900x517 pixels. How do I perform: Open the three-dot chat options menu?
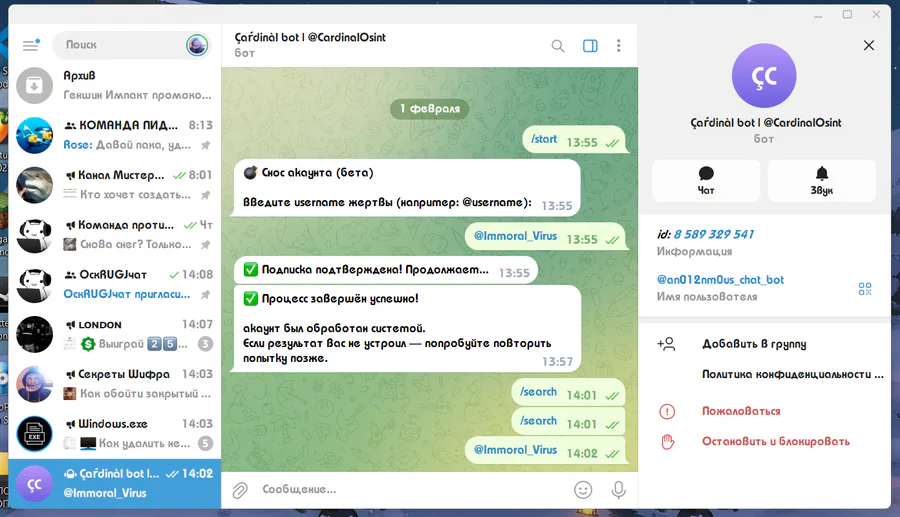618,46
